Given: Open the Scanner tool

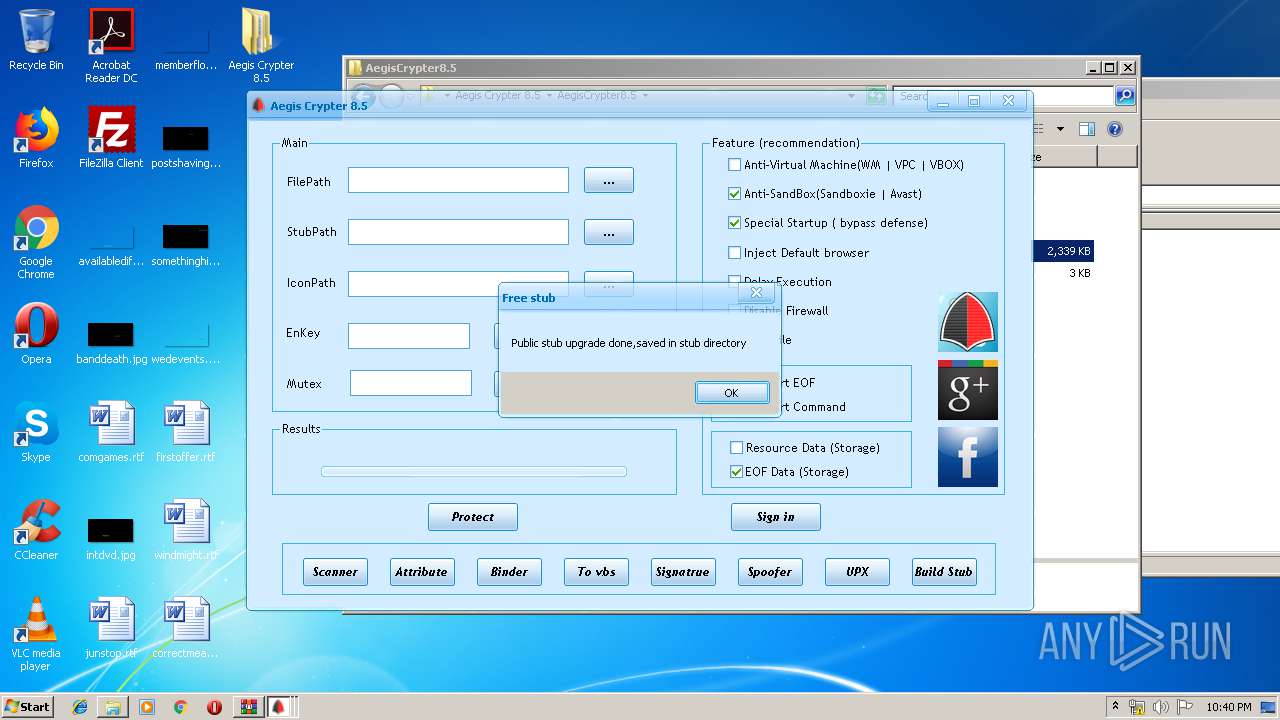Looking at the screenshot, I should click(x=335, y=572).
